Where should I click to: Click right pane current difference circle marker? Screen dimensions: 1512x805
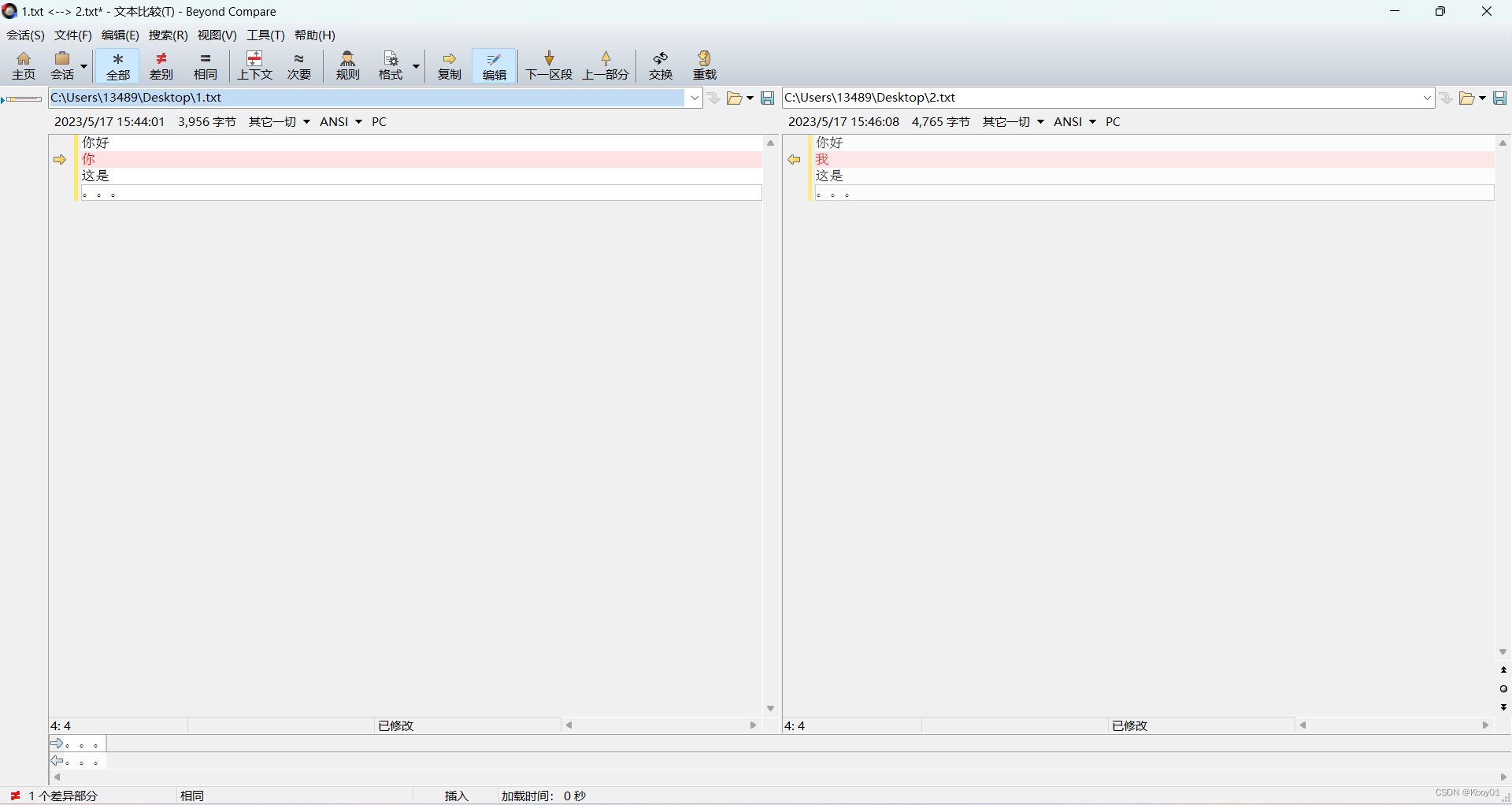pos(1503,689)
